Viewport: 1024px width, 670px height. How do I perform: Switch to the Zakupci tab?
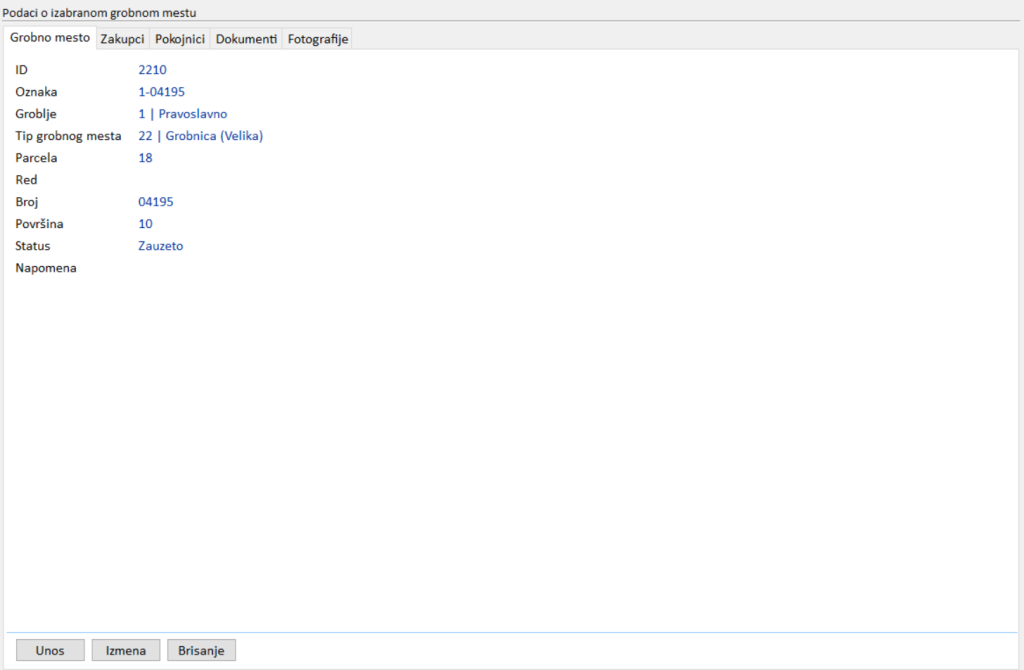[x=123, y=39]
